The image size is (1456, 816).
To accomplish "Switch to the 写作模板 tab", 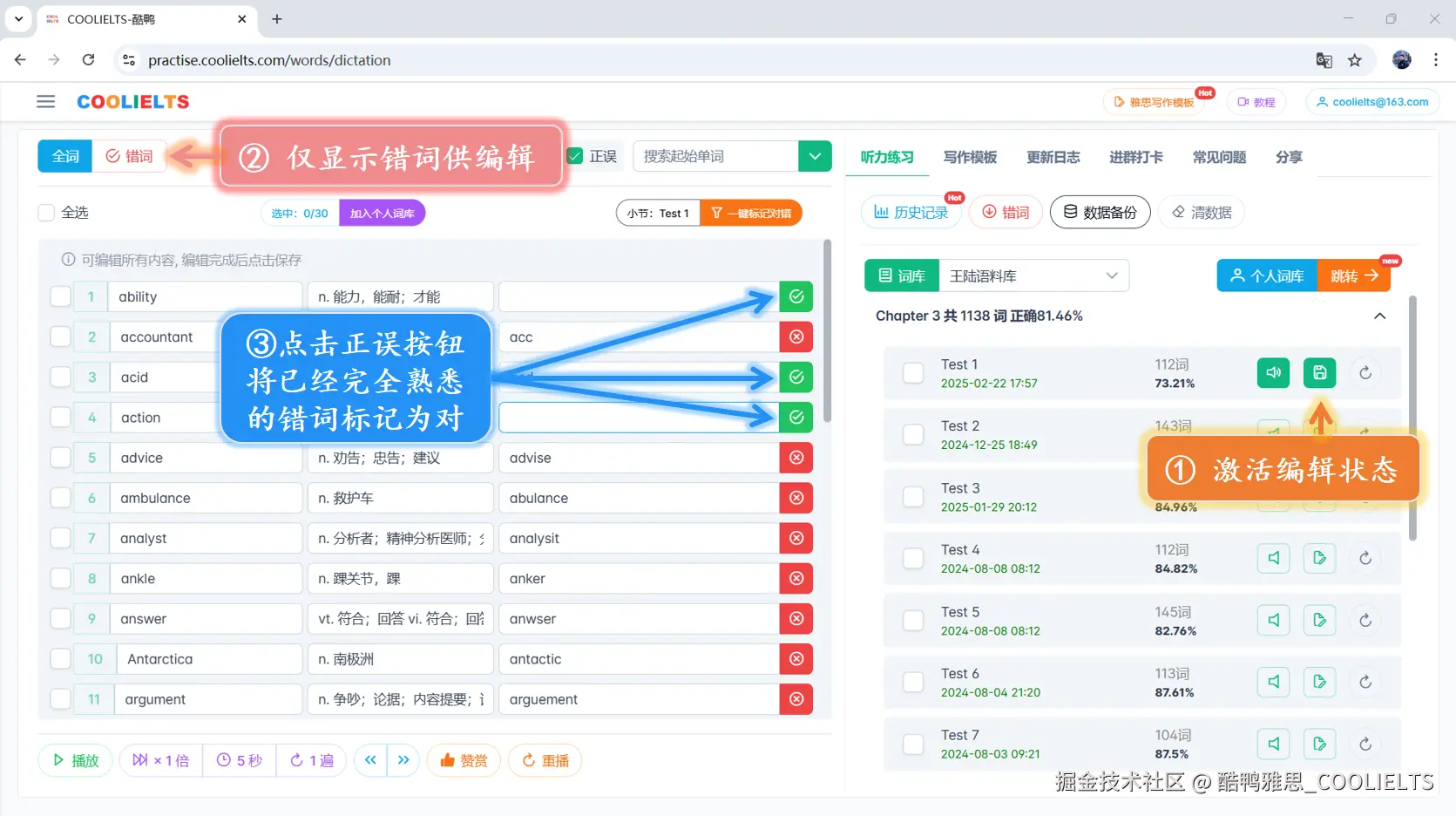I will pyautogui.click(x=970, y=157).
